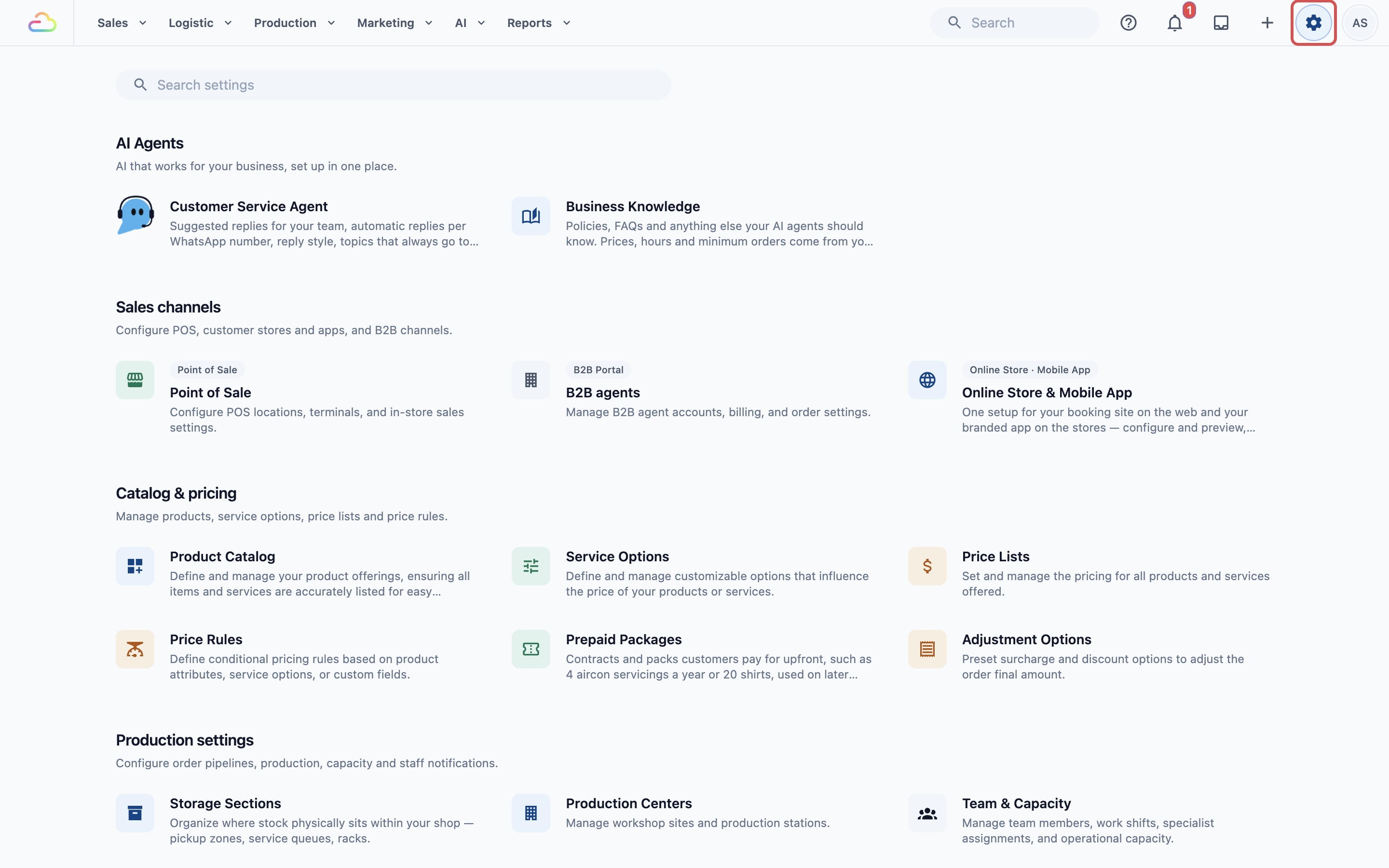Click the Storage Sections box icon
This screenshot has width=1389, height=868.
[x=135, y=813]
